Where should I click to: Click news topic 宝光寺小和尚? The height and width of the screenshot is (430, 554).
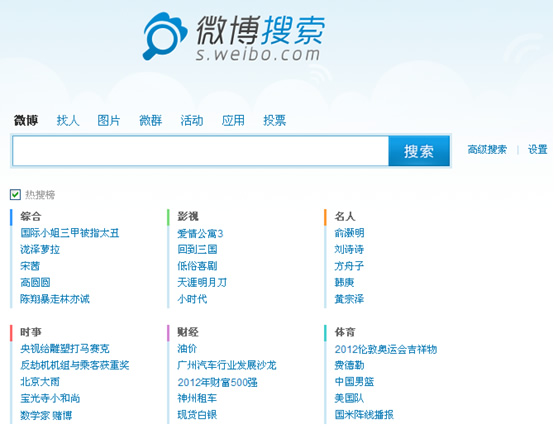pos(50,398)
